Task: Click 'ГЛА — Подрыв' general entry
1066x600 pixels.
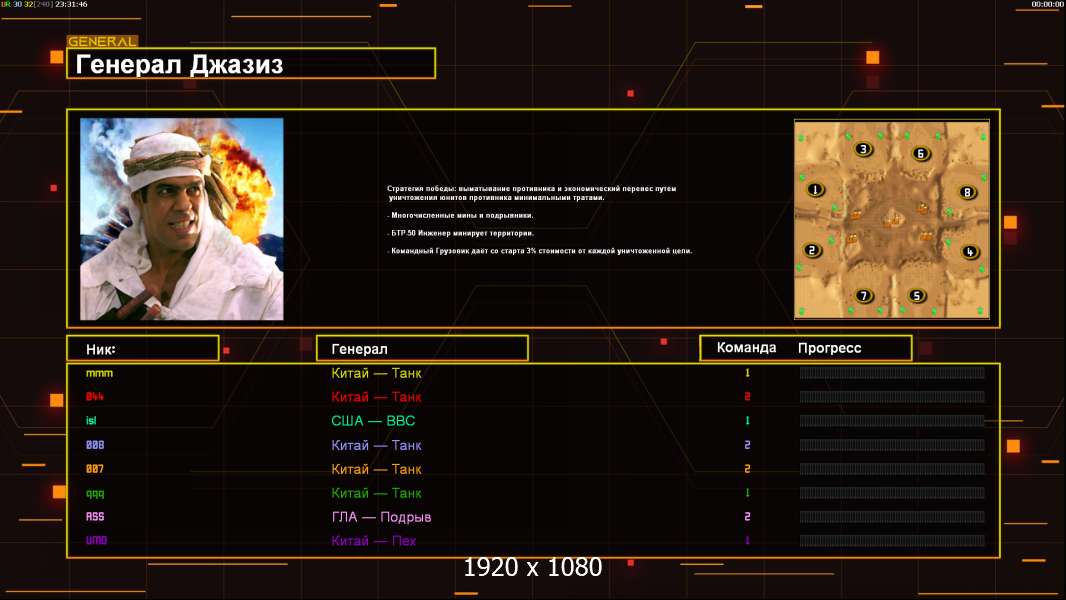Action: pyautogui.click(x=381, y=517)
